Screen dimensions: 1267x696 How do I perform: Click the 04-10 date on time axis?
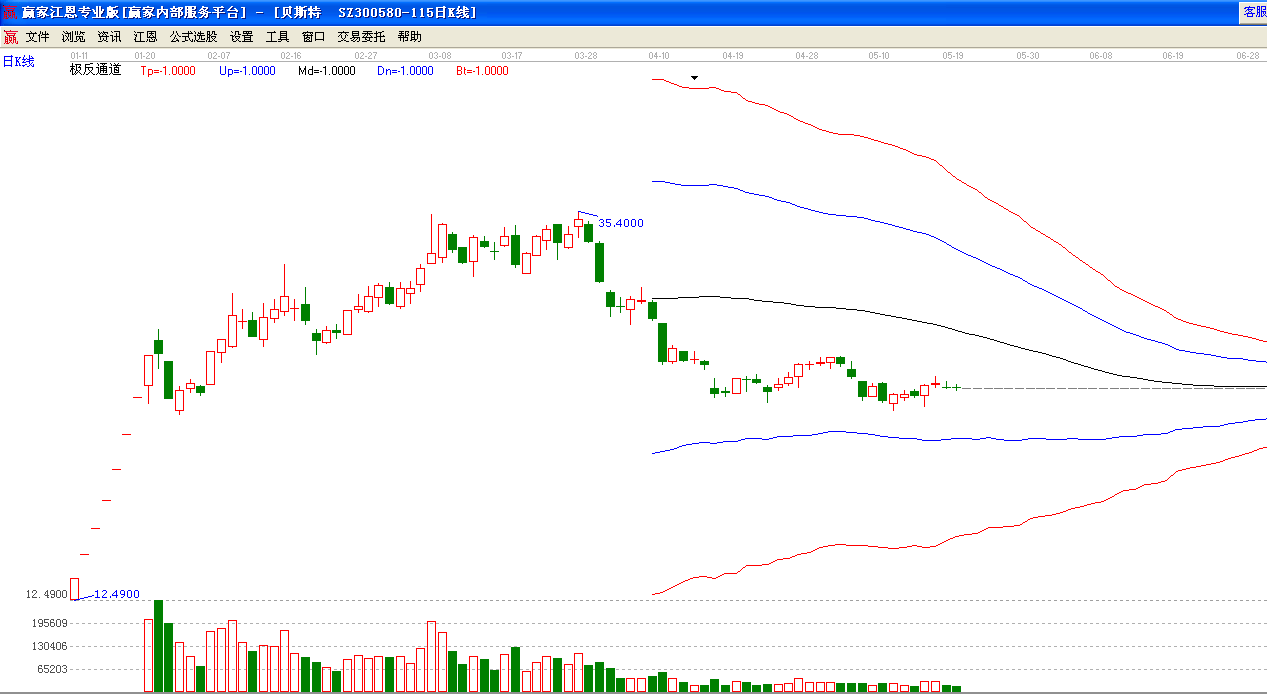[659, 56]
